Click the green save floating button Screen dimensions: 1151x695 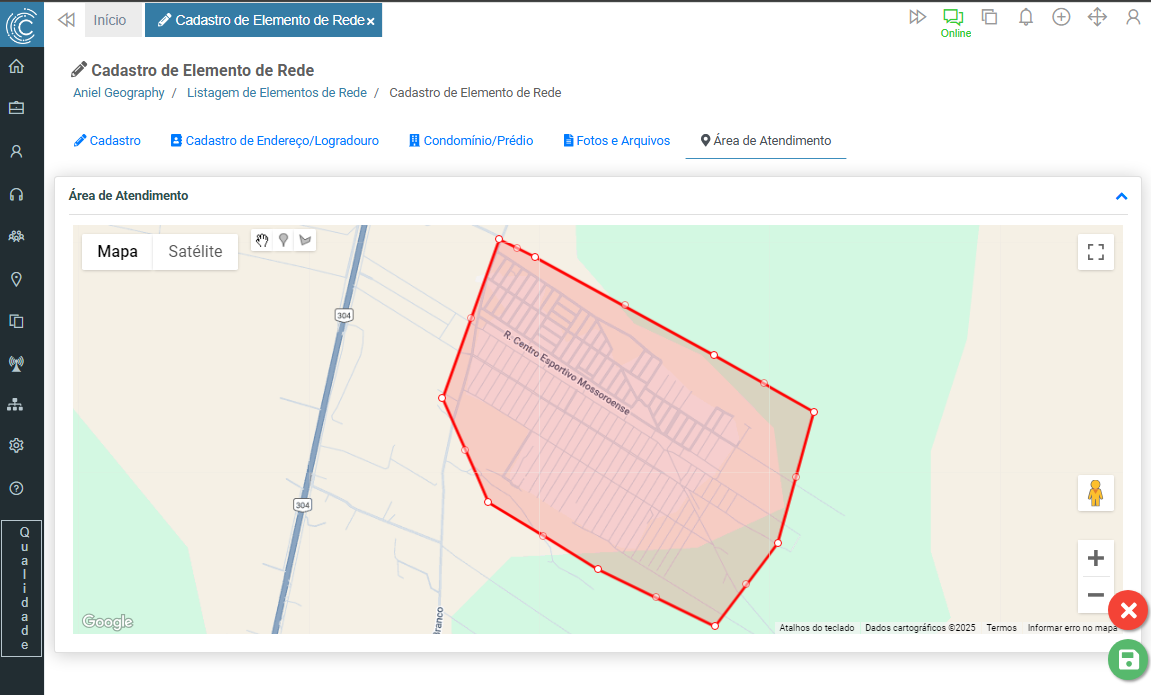pos(1128,660)
